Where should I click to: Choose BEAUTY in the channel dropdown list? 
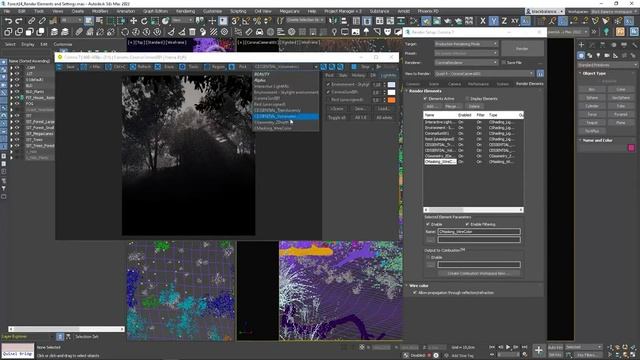tap(262, 74)
